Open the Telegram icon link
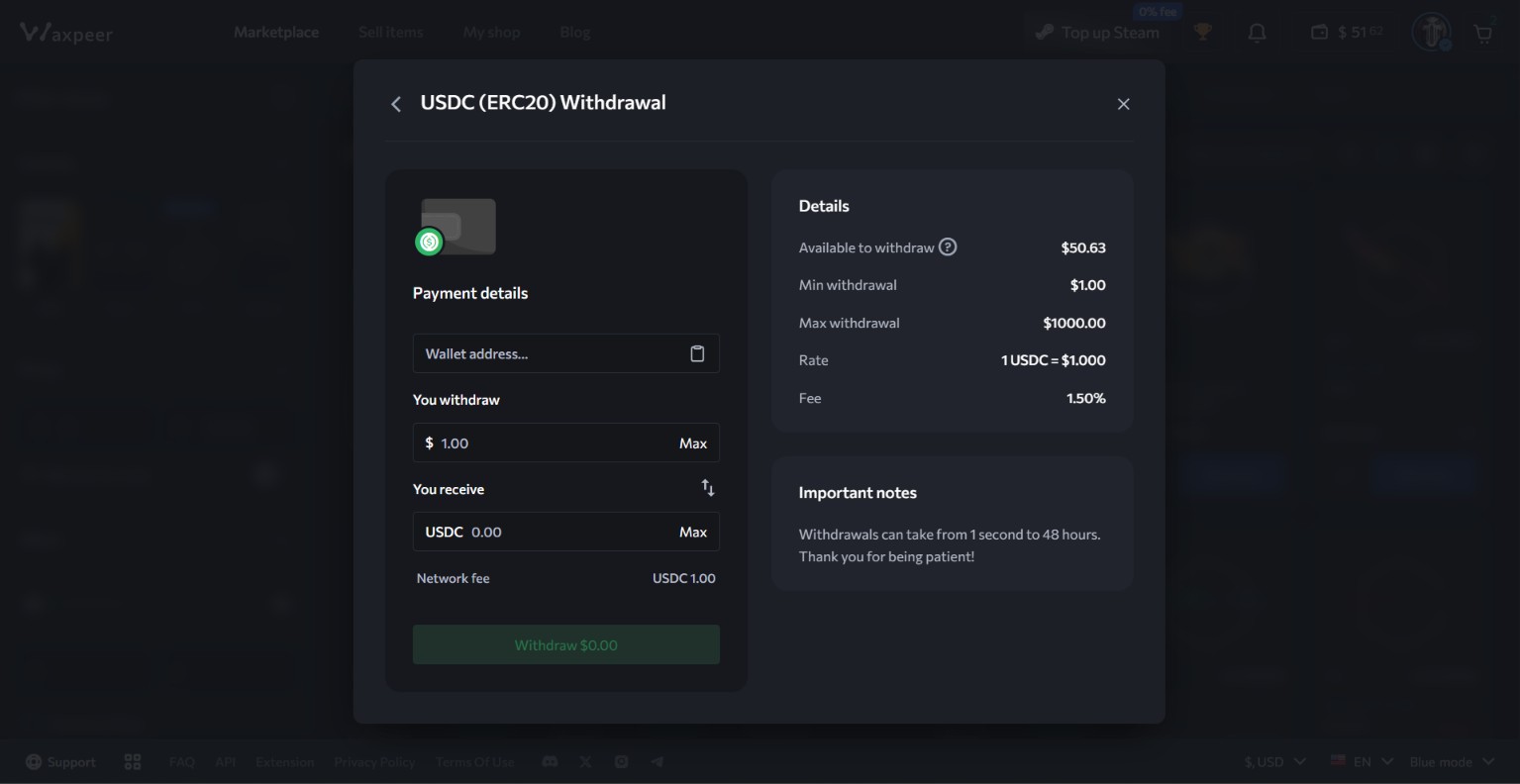 coord(657,761)
